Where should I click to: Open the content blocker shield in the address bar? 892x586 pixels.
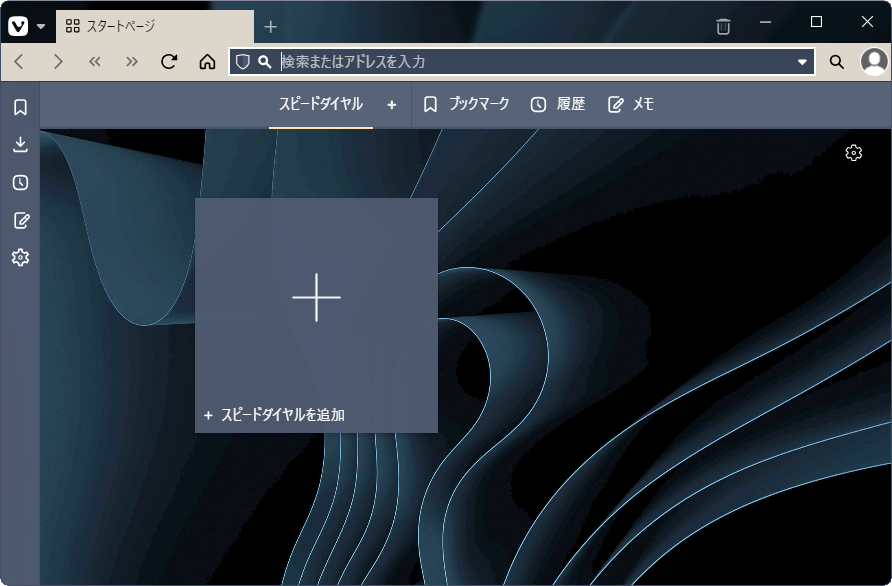[242, 61]
